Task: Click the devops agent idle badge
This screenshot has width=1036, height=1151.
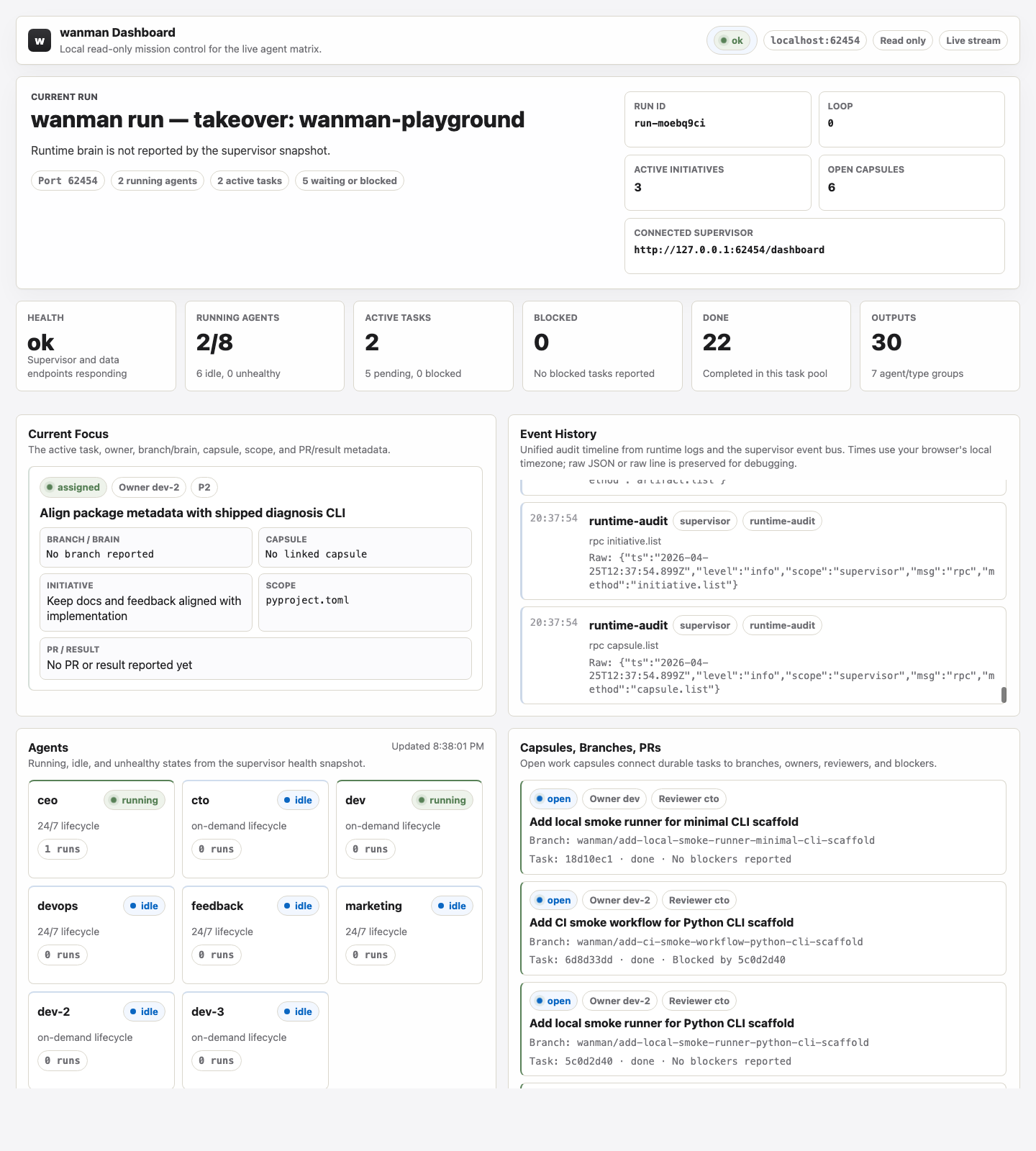Action: coord(144,906)
